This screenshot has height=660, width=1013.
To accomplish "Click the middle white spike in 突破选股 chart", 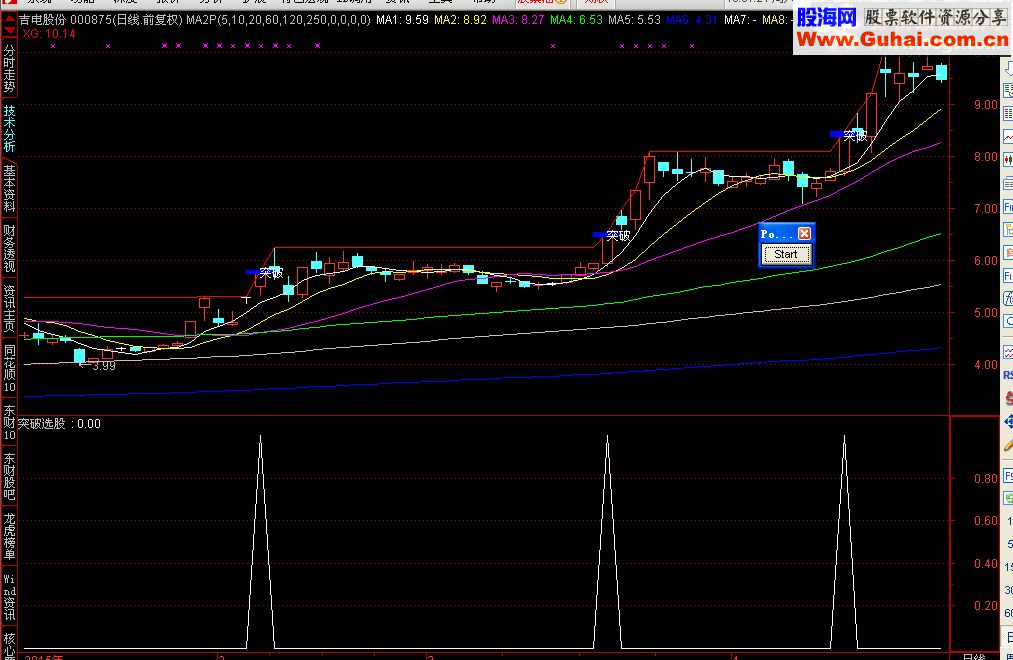I will pyautogui.click(x=607, y=541).
